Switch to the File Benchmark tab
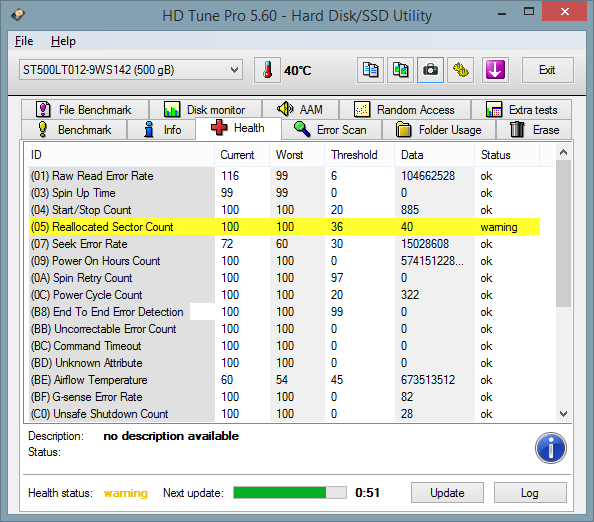 [84, 110]
